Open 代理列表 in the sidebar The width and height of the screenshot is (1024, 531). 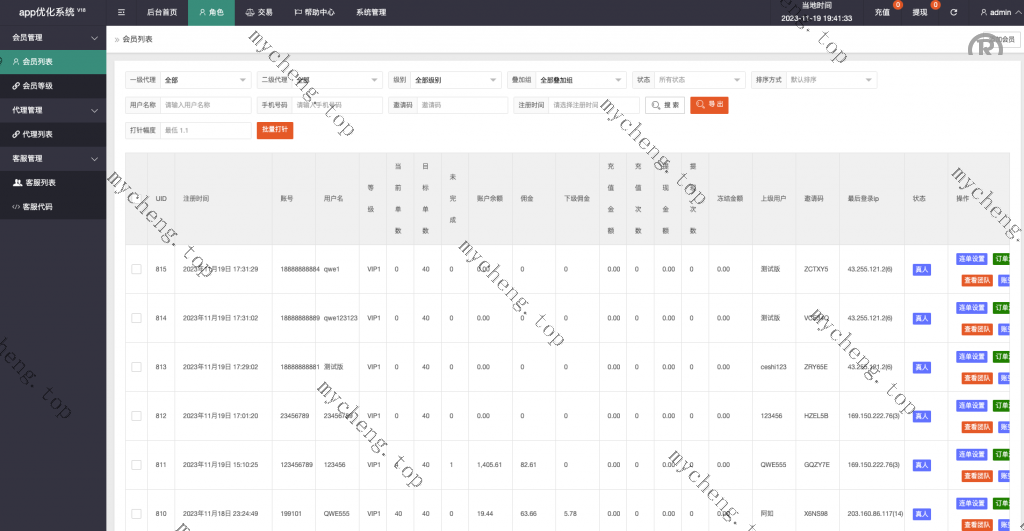click(x=38, y=134)
